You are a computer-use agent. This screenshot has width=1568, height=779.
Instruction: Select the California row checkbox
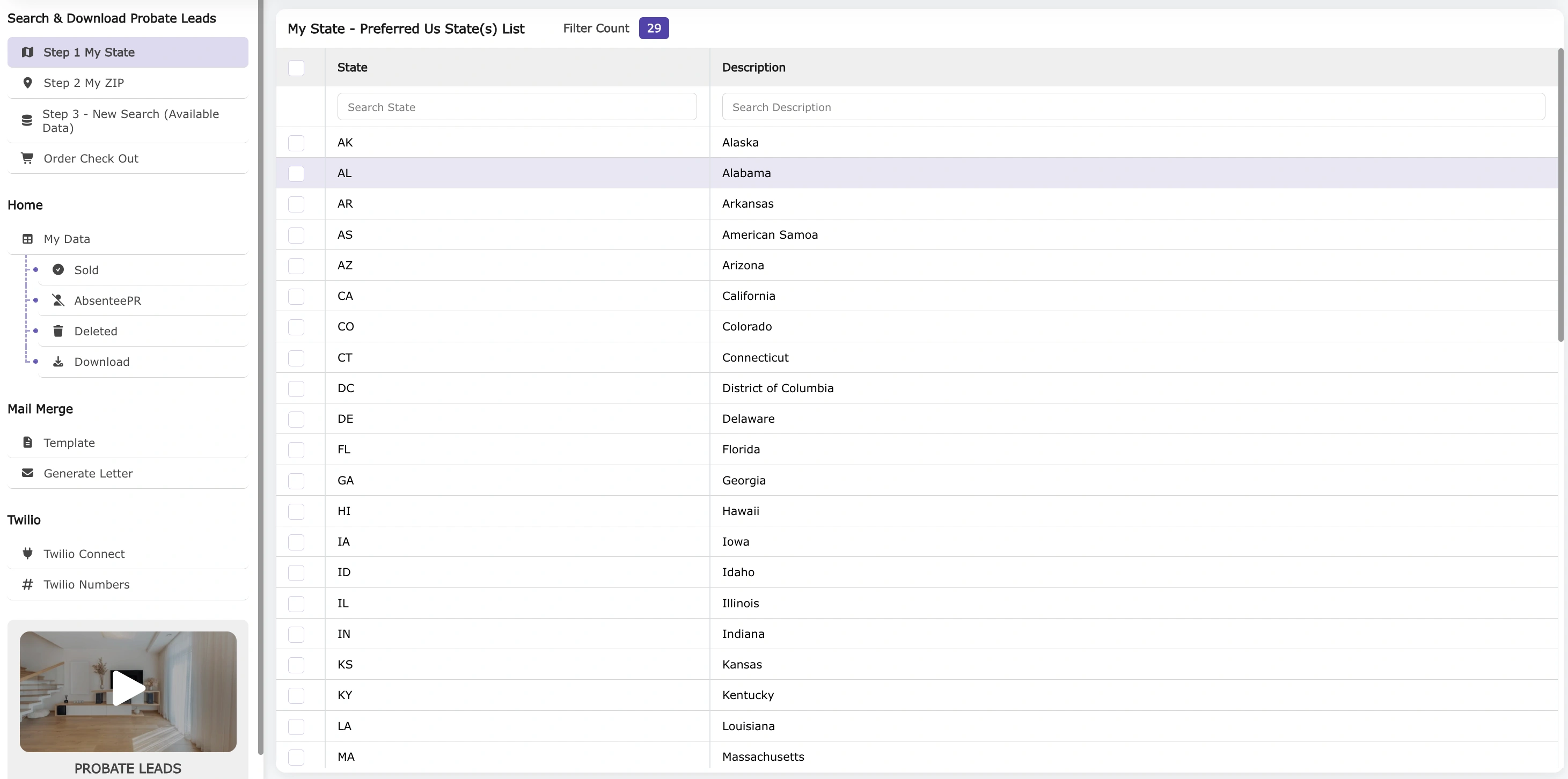[x=296, y=296]
